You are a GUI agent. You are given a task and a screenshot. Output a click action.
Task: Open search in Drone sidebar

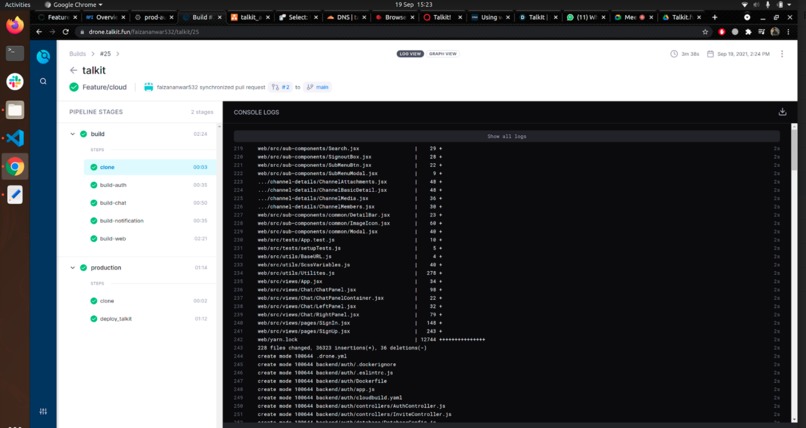(43, 81)
